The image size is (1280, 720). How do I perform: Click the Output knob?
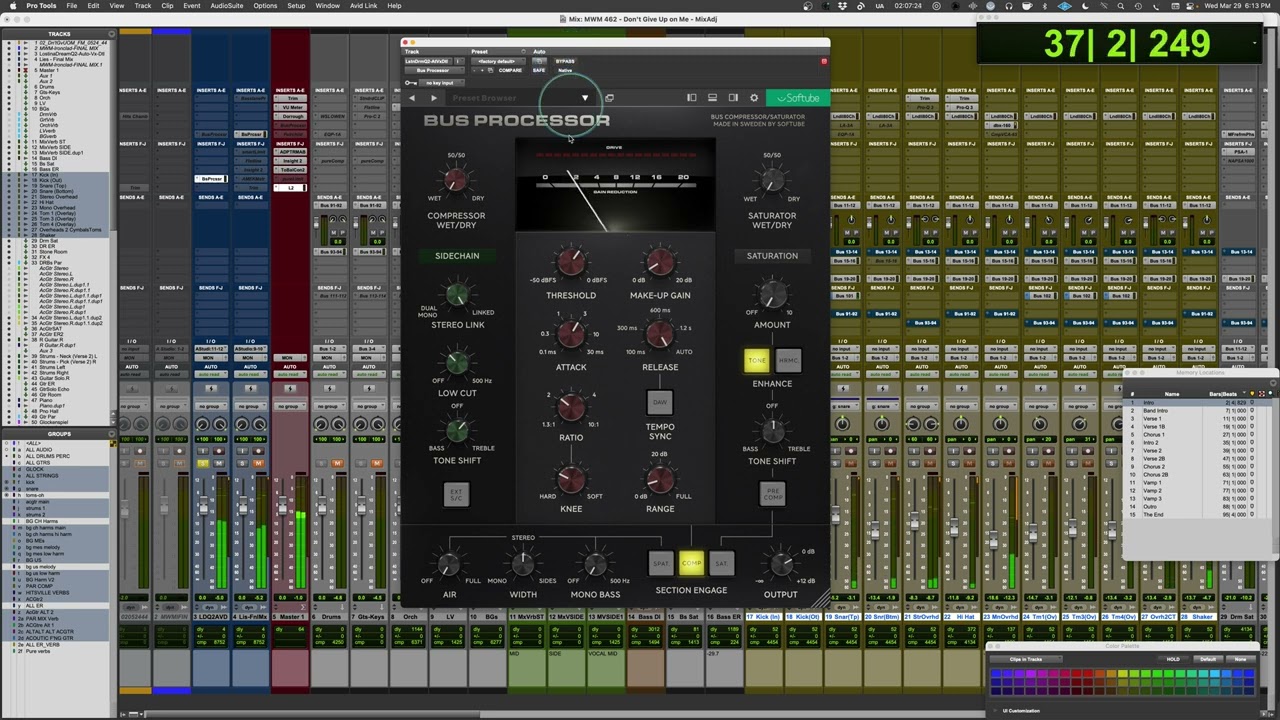(x=781, y=563)
